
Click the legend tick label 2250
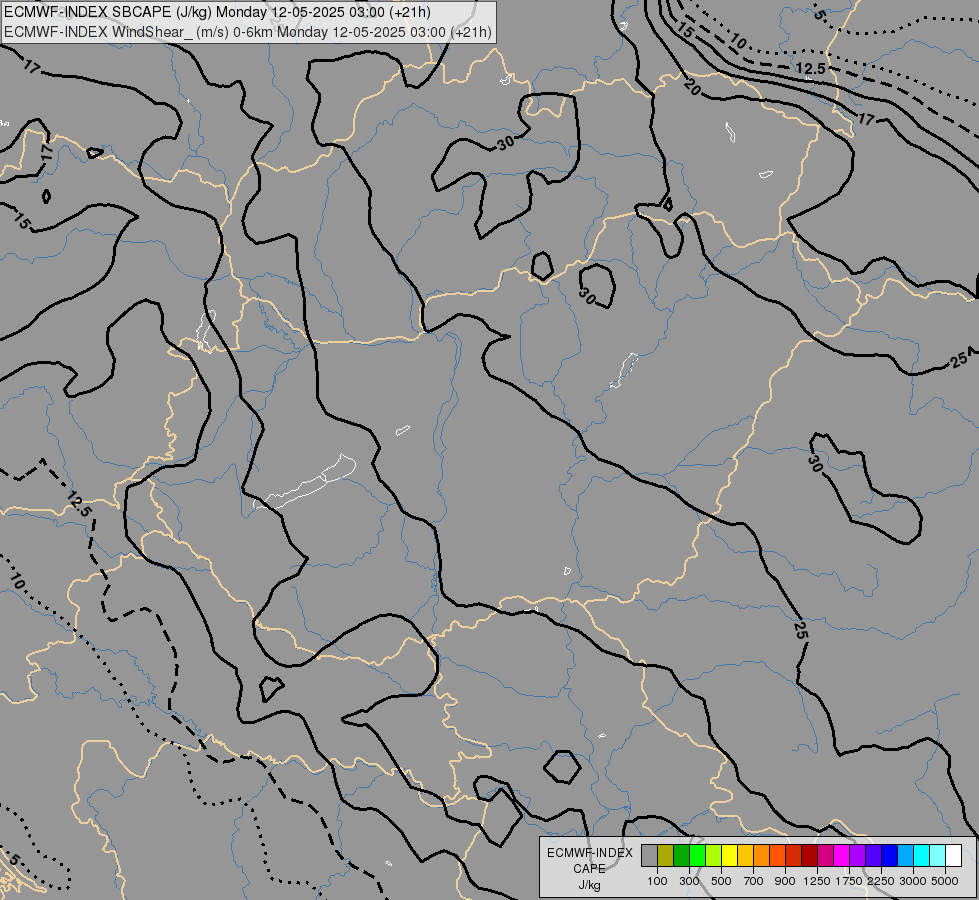(881, 881)
